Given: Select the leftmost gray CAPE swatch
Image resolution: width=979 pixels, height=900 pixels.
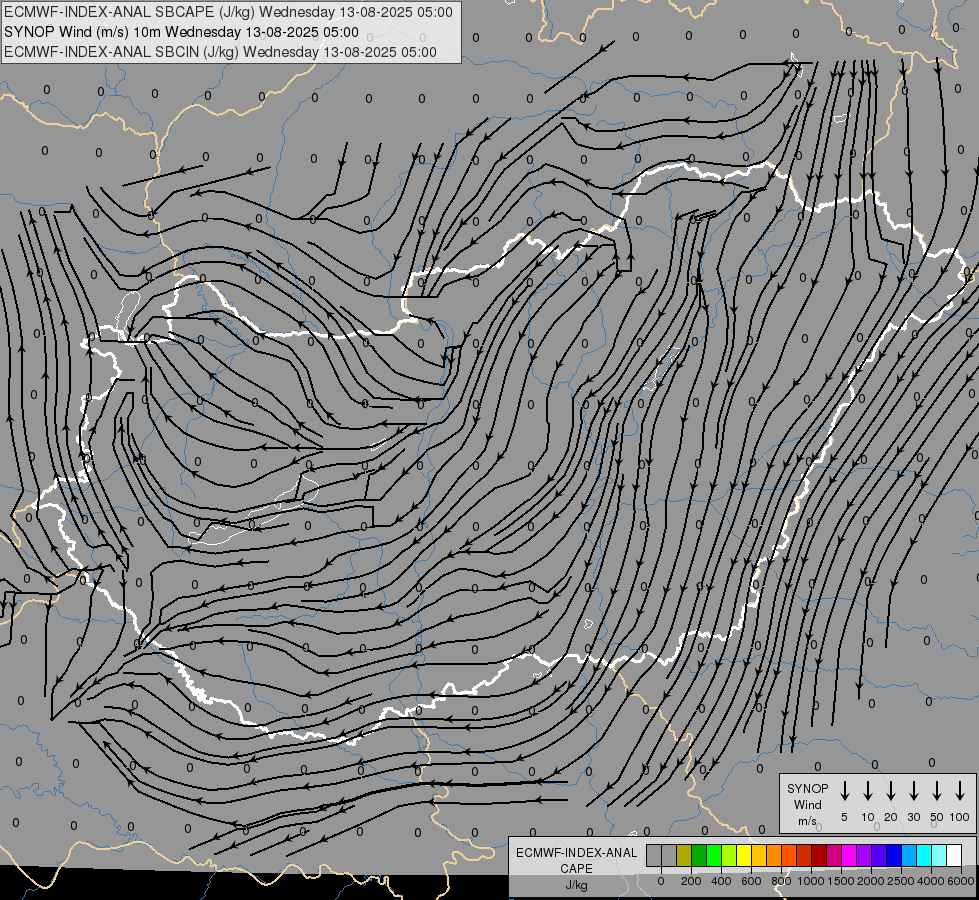Looking at the screenshot, I should coord(654,855).
